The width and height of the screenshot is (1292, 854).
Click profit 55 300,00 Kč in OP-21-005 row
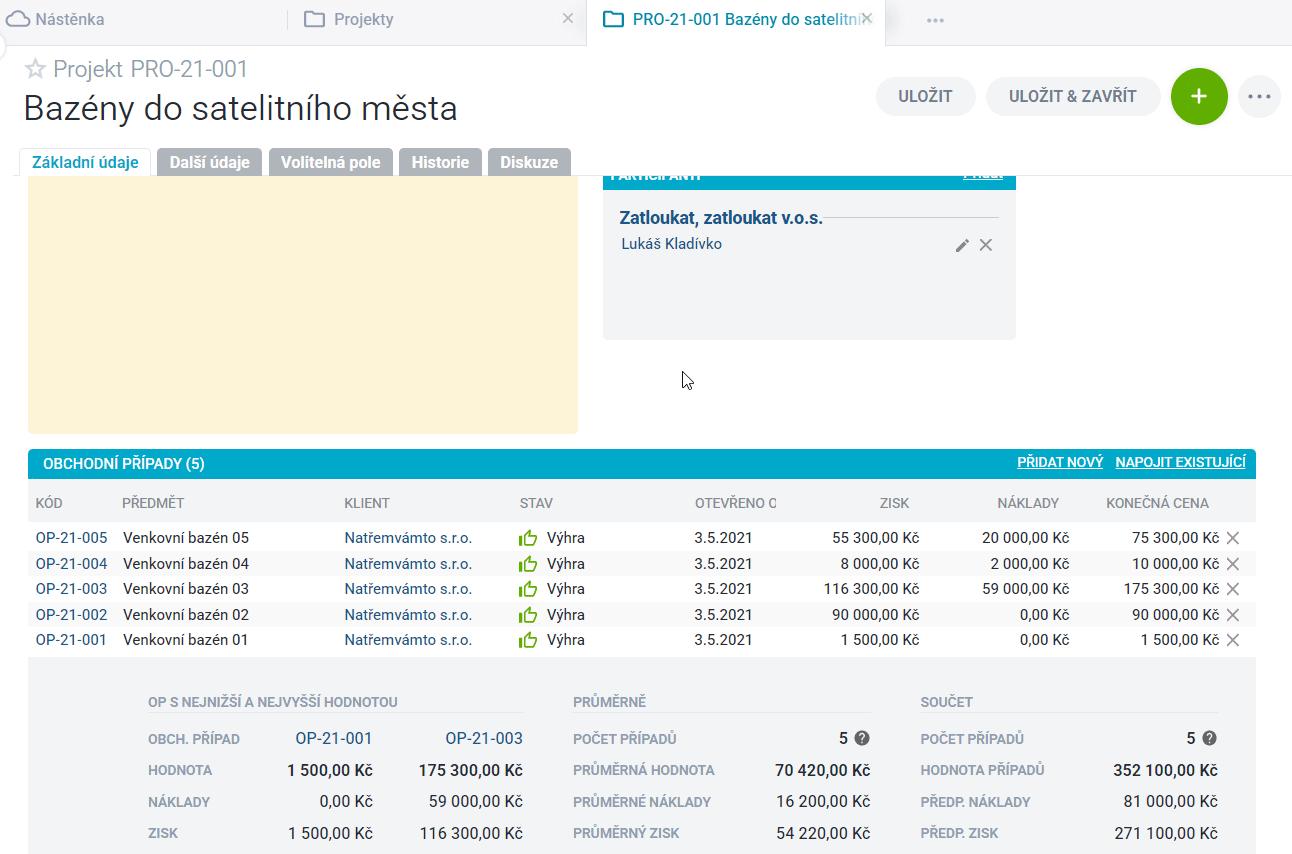pyautogui.click(x=875, y=538)
